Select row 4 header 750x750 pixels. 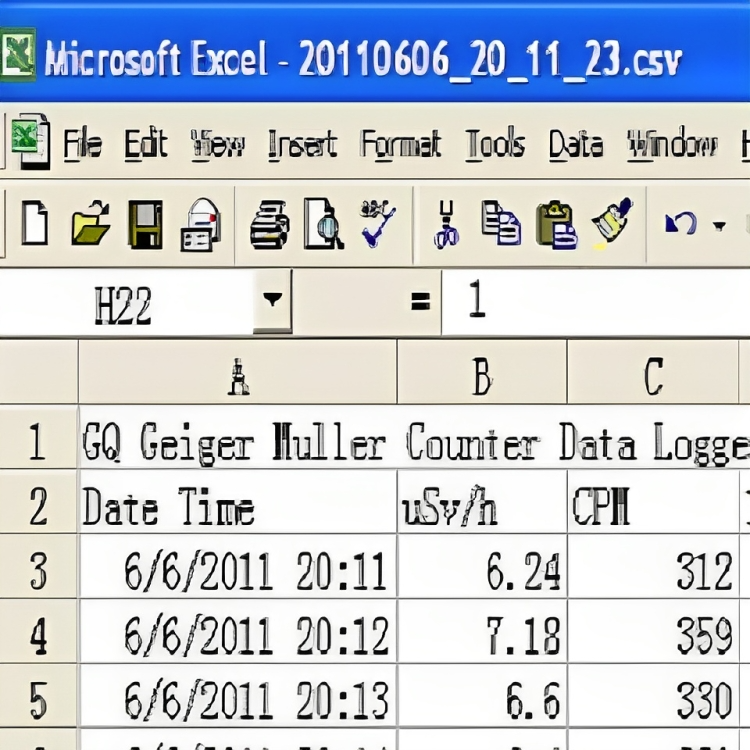[38, 631]
